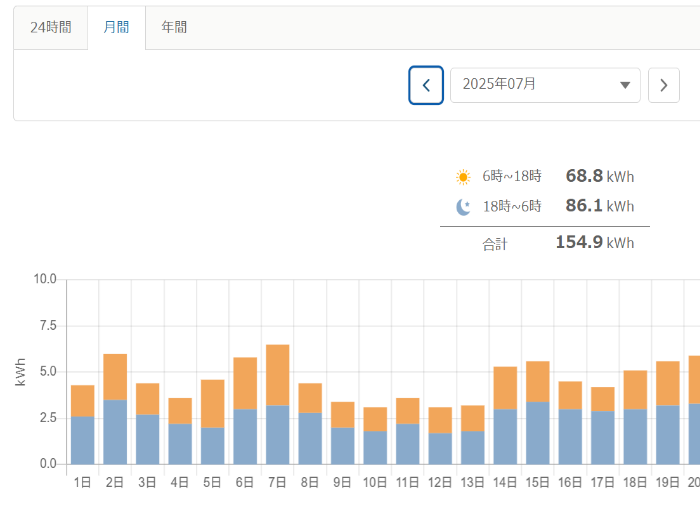Image resolution: width=700 pixels, height=506 pixels.
Task: Select the blue bar for 12日
Action: [440, 448]
